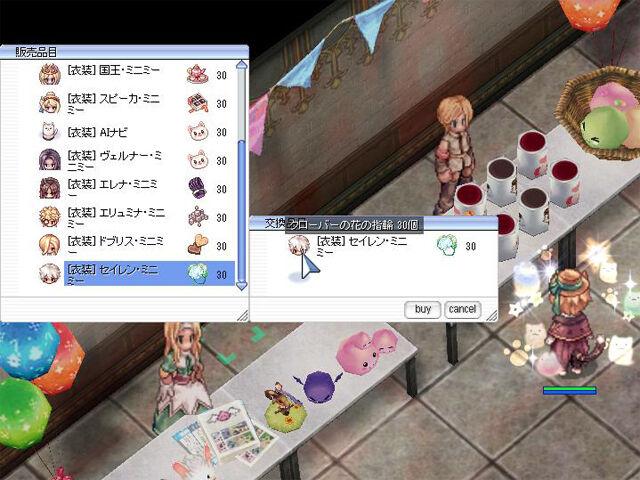640x480 pixels.
Task: Select the [衣装] 国王・ミニミー item name
Action: (113, 70)
